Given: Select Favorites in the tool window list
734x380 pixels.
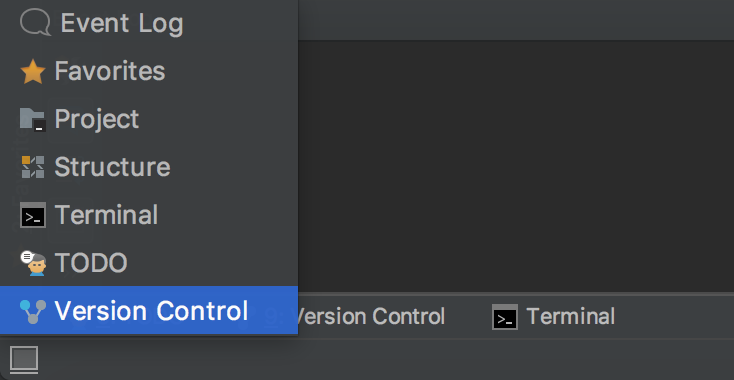Looking at the screenshot, I should pos(149,72).
